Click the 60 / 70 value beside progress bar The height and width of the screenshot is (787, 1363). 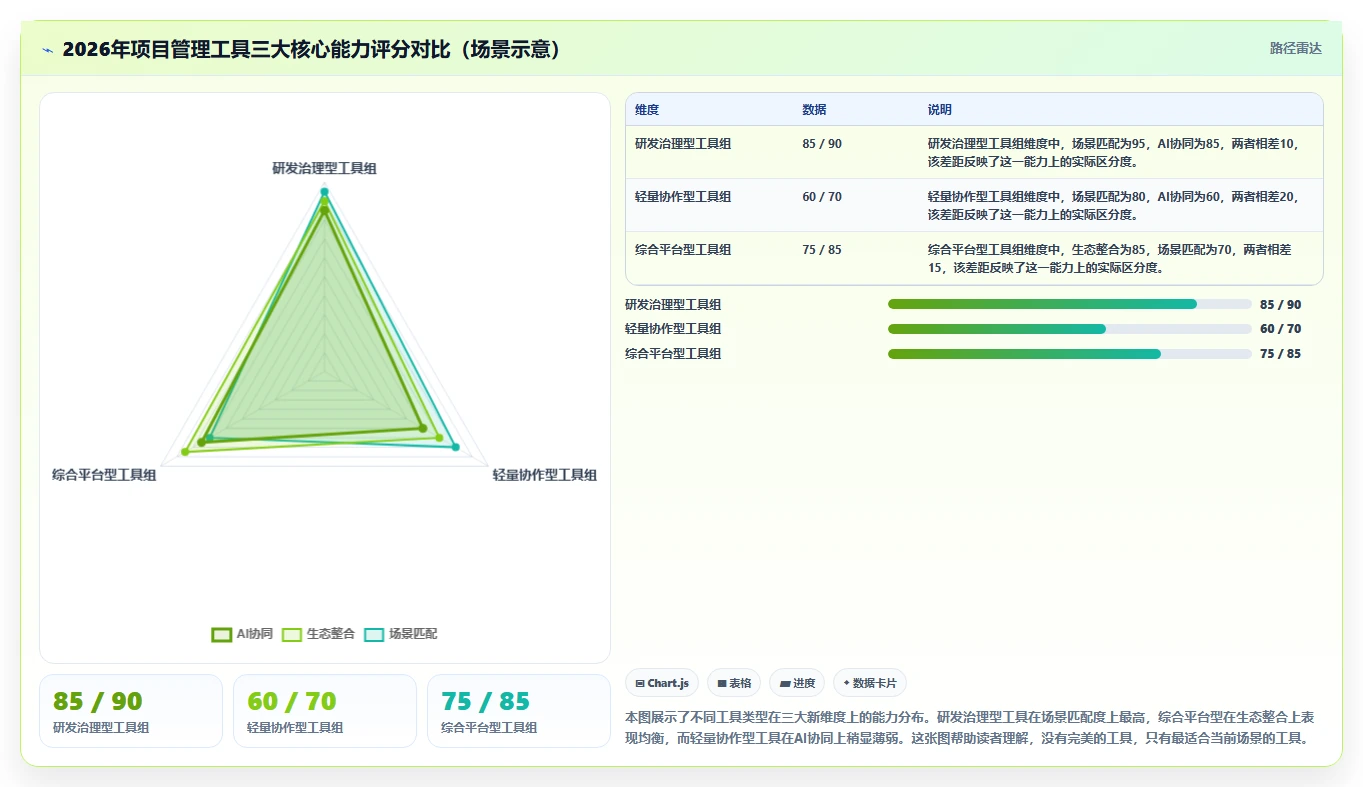(x=1281, y=329)
